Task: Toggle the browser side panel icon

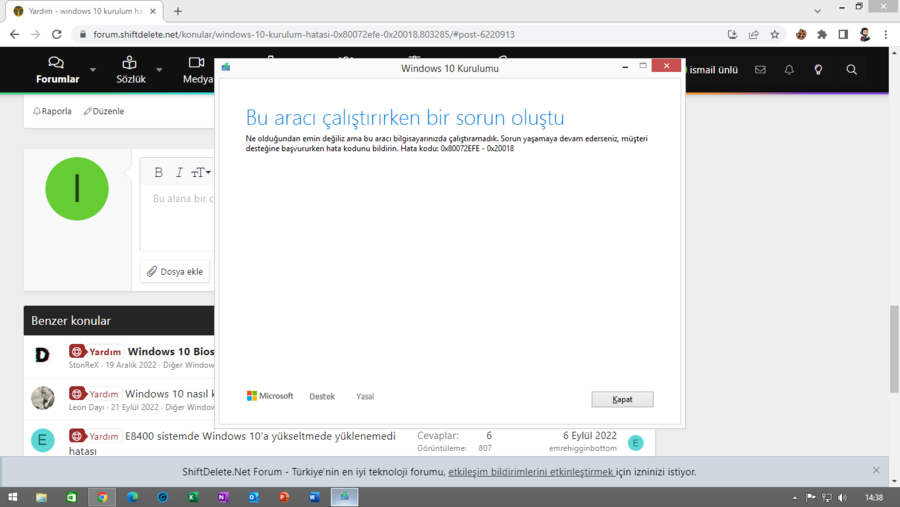Action: tap(843, 34)
